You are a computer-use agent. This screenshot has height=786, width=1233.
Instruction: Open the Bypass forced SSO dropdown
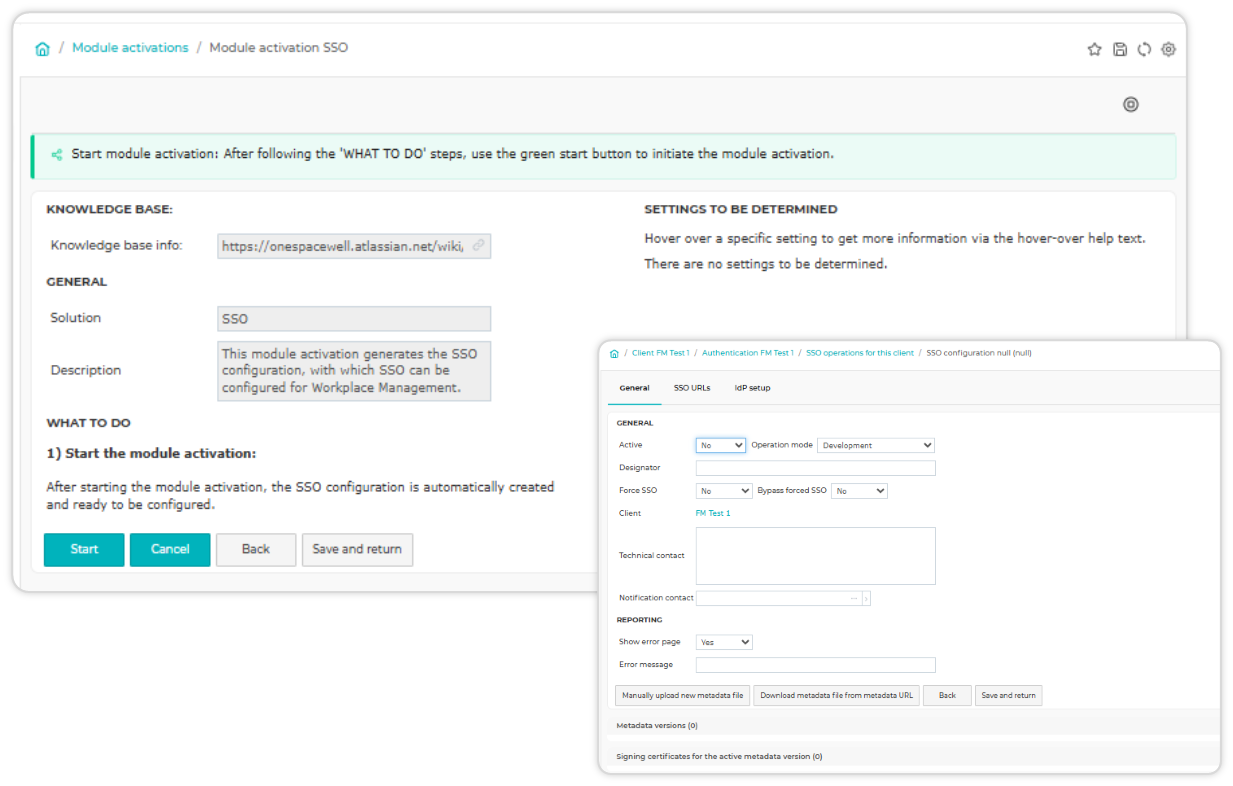[x=859, y=491]
